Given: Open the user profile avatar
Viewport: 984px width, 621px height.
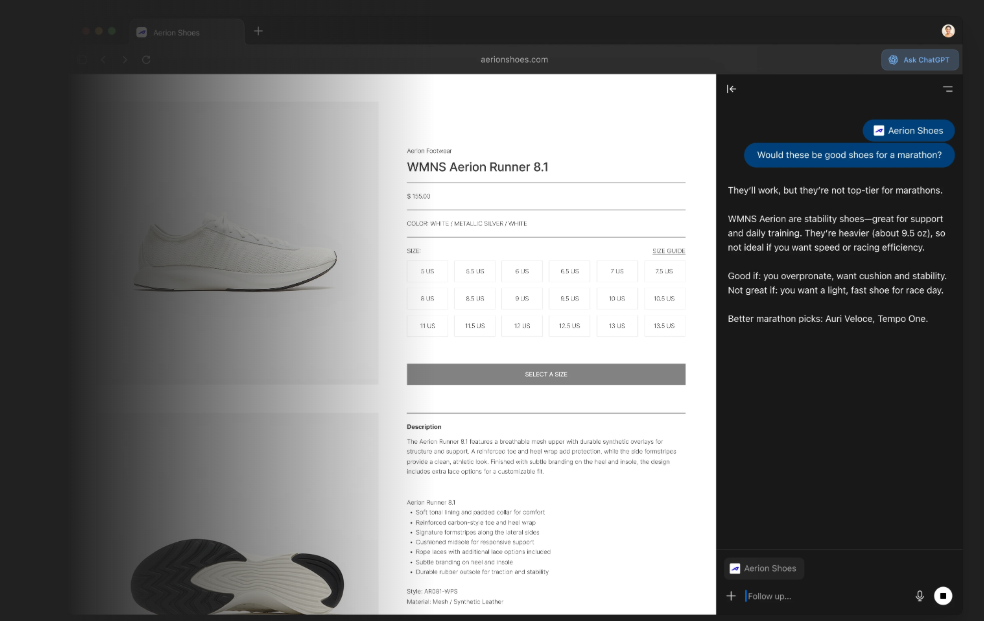Looking at the screenshot, I should (x=947, y=31).
